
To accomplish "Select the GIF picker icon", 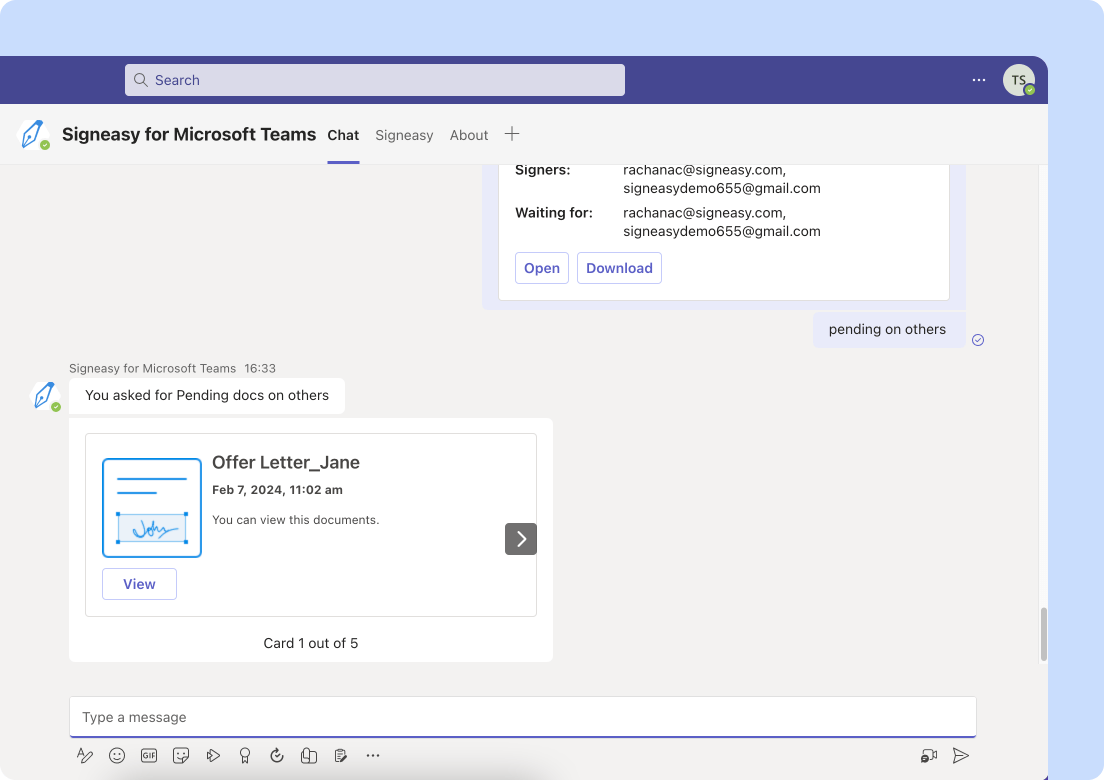I will [149, 755].
